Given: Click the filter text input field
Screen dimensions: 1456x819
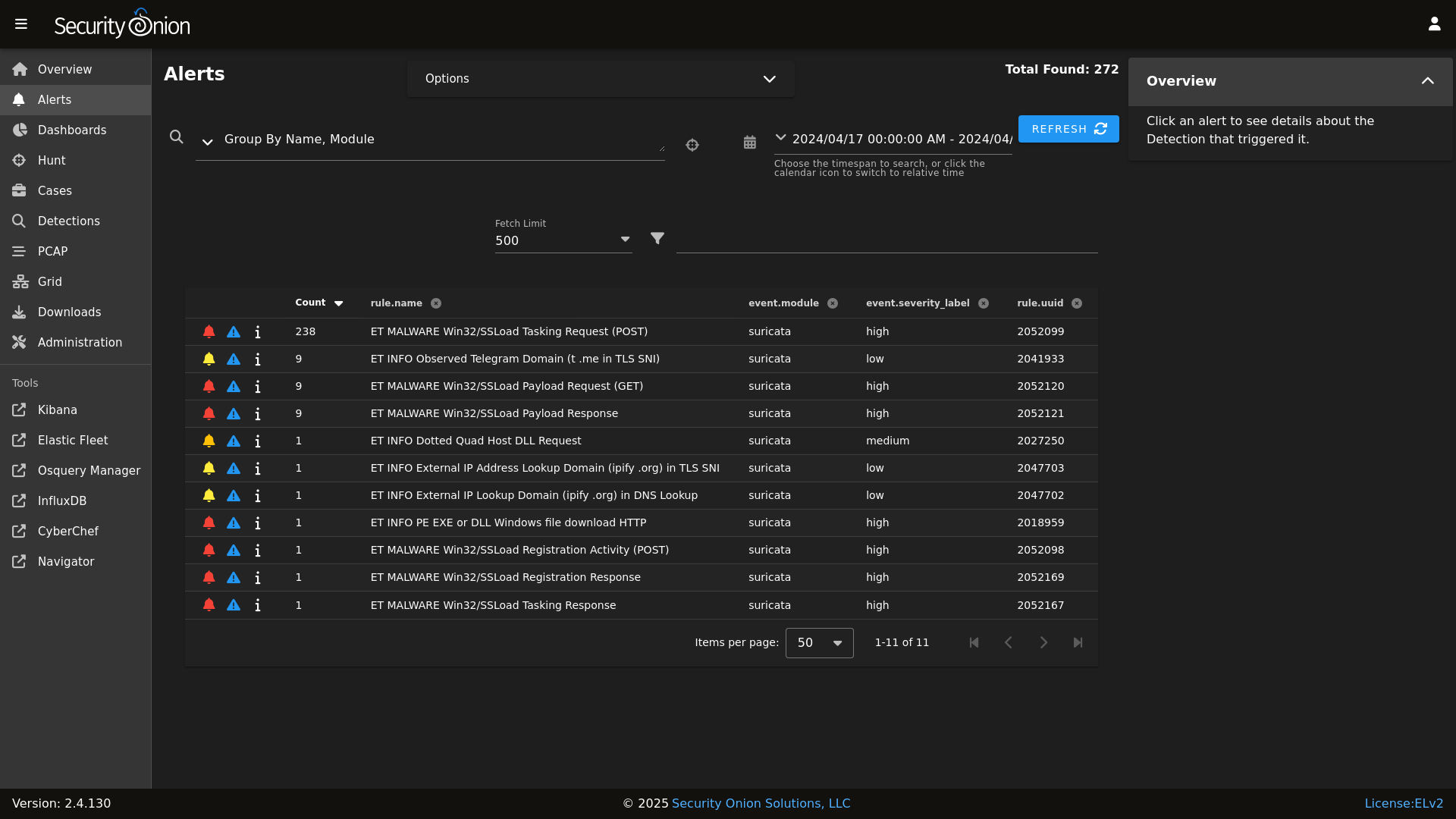Looking at the screenshot, I should pyautogui.click(x=886, y=240).
